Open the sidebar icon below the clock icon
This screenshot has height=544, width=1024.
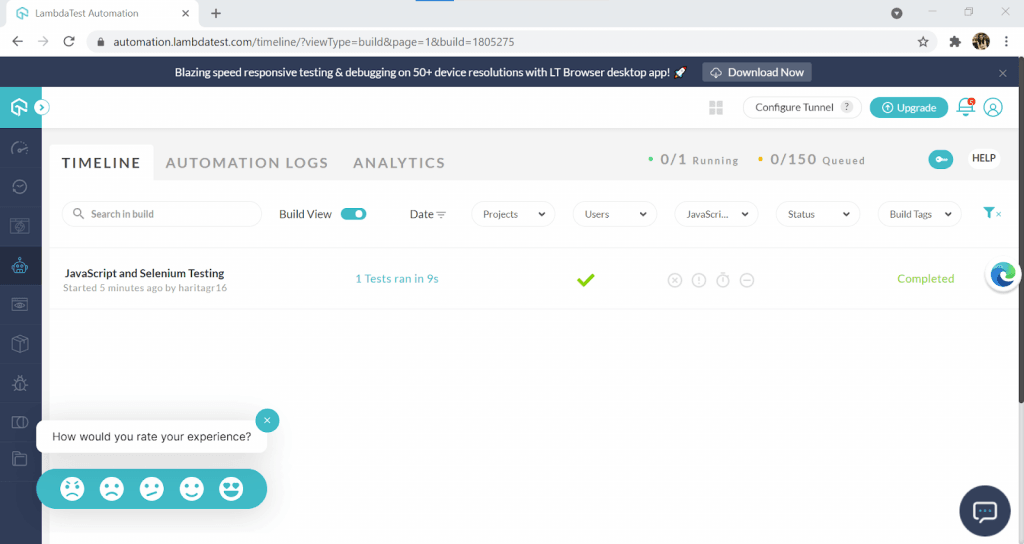[20, 226]
